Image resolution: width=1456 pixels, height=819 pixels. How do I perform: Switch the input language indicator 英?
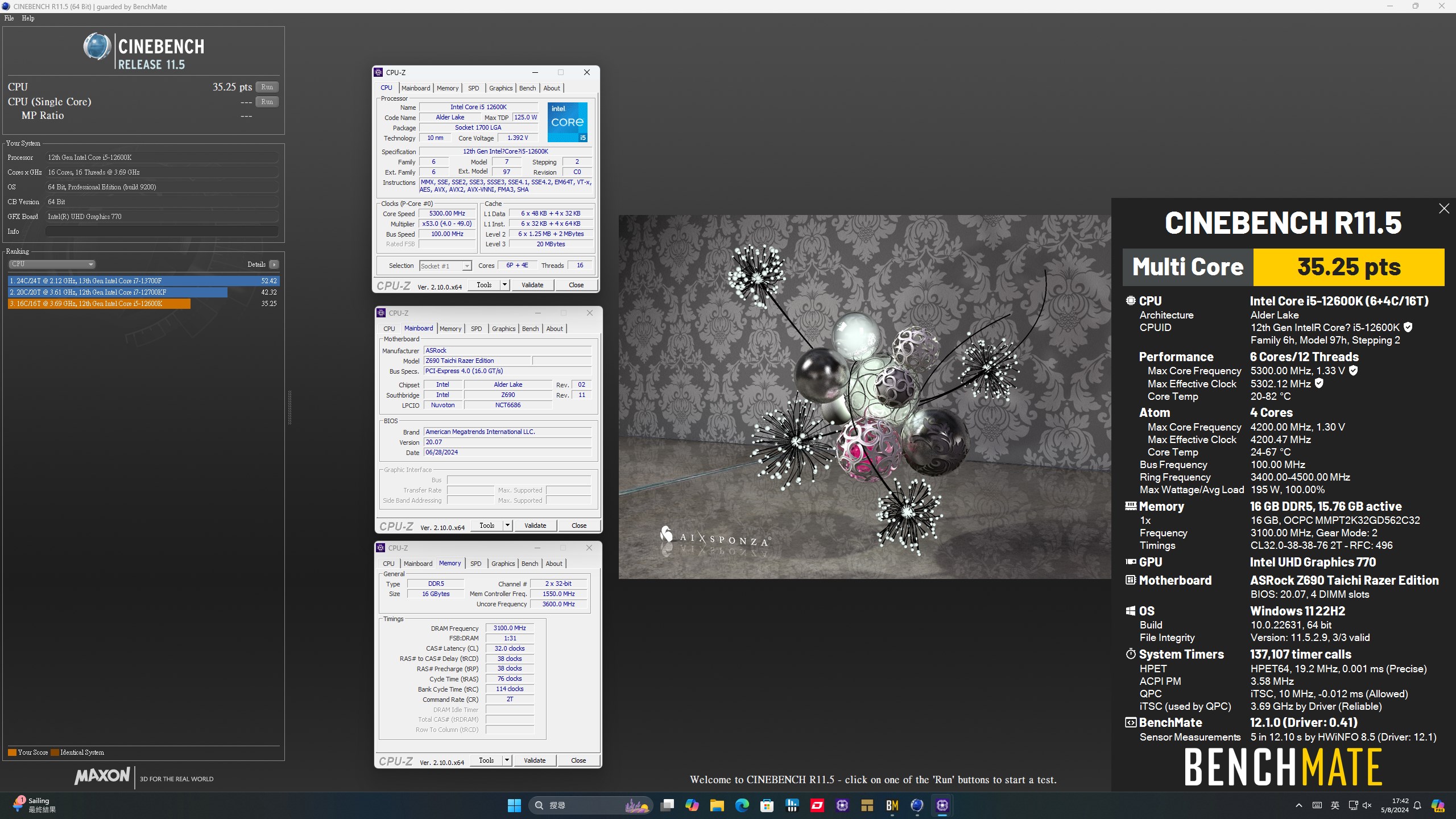(x=1335, y=805)
